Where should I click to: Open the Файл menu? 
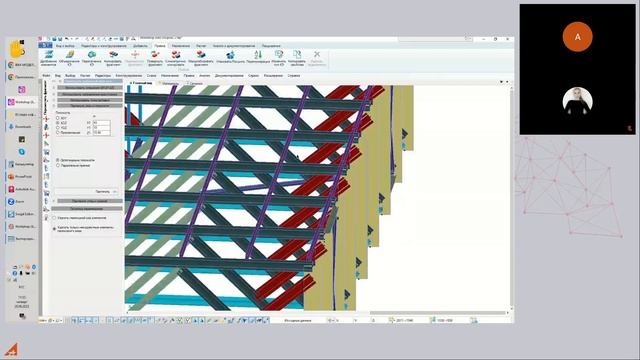click(x=47, y=76)
